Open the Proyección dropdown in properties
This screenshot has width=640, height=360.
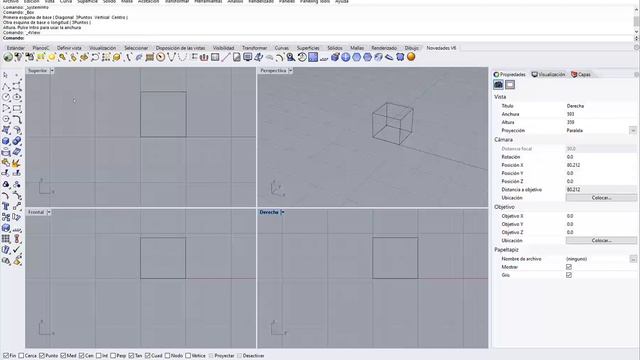pos(633,130)
